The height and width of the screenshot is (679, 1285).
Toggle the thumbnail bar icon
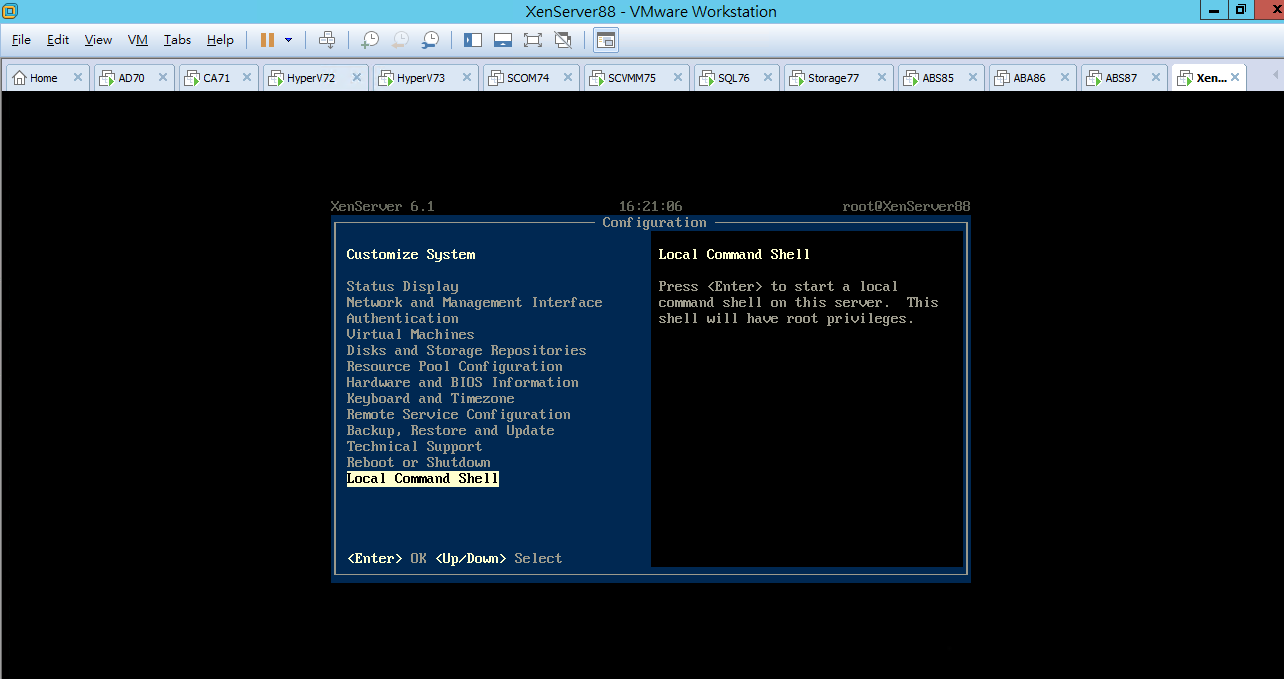503,40
